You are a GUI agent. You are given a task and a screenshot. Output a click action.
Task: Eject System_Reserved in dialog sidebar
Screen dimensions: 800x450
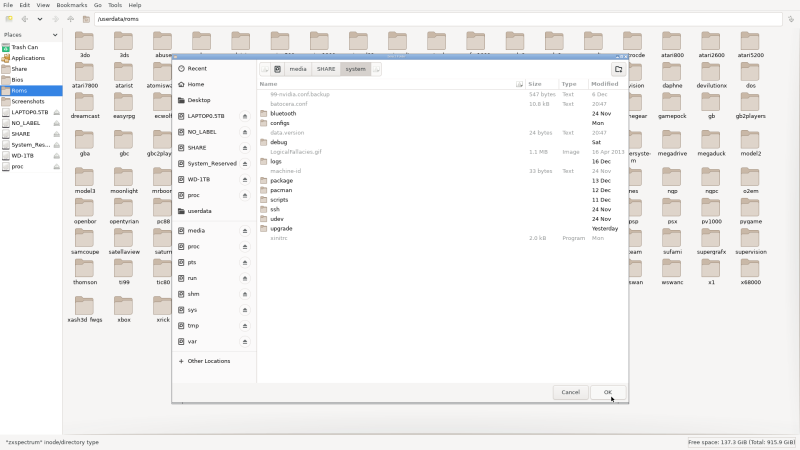tap(245, 164)
